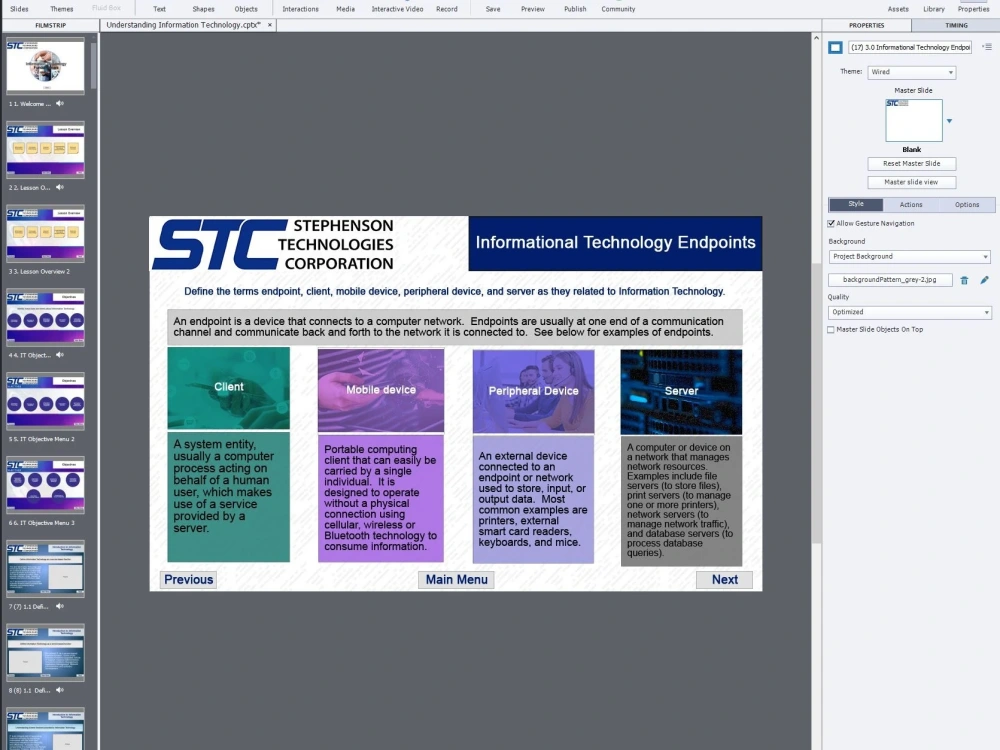Open the Media toolbar item

[346, 9]
